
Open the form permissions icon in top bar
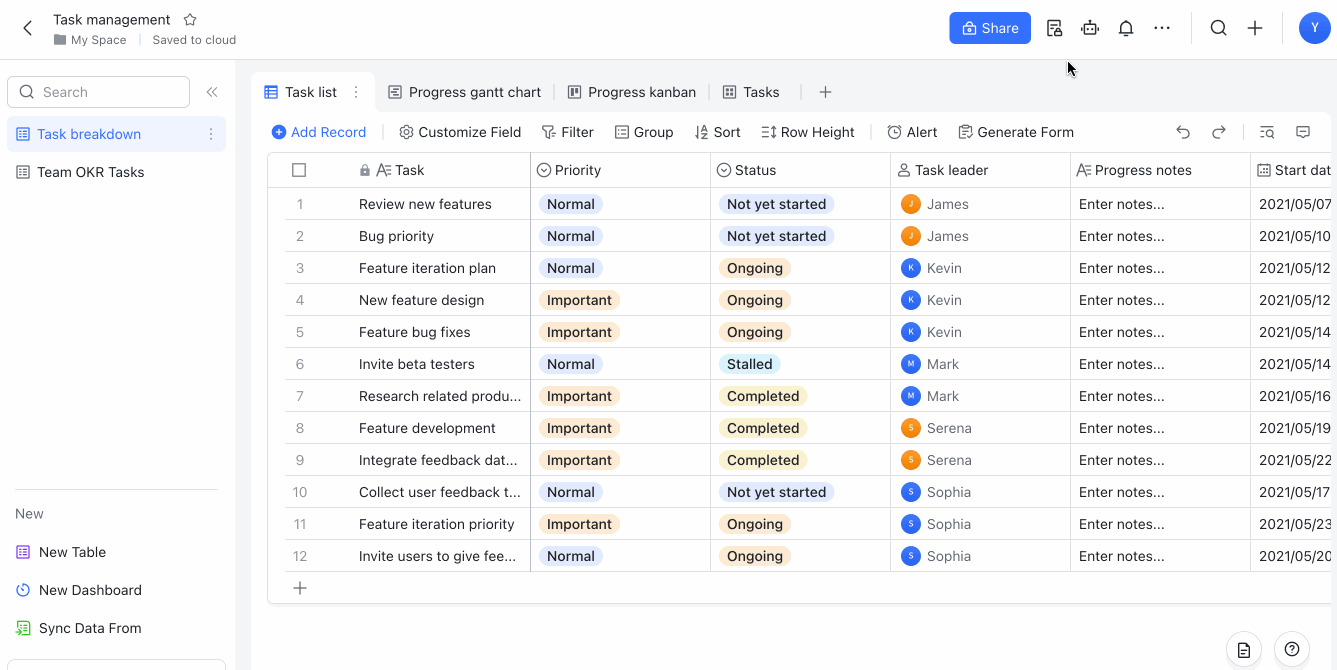point(1054,28)
